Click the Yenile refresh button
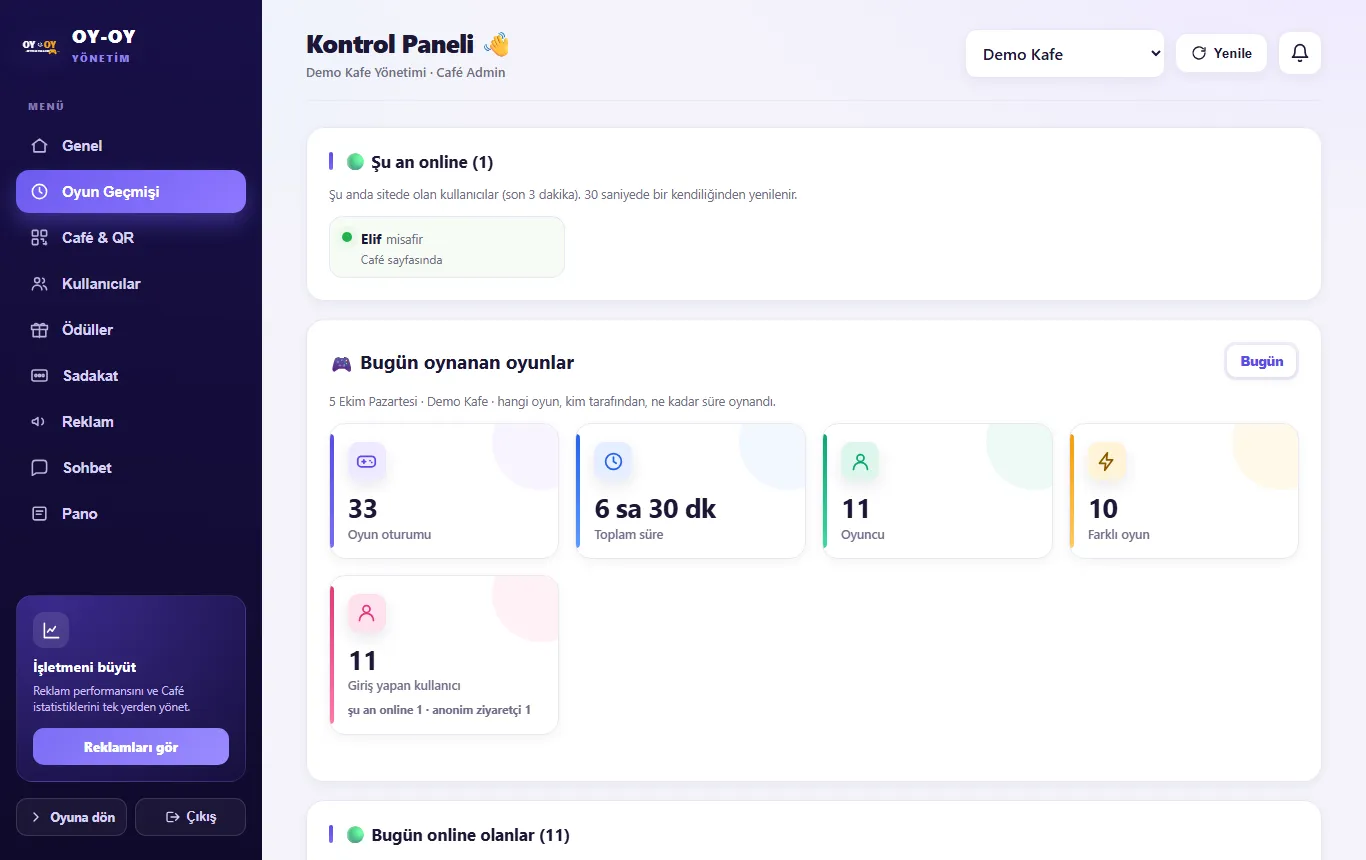Image resolution: width=1366 pixels, height=860 pixels. (x=1221, y=53)
